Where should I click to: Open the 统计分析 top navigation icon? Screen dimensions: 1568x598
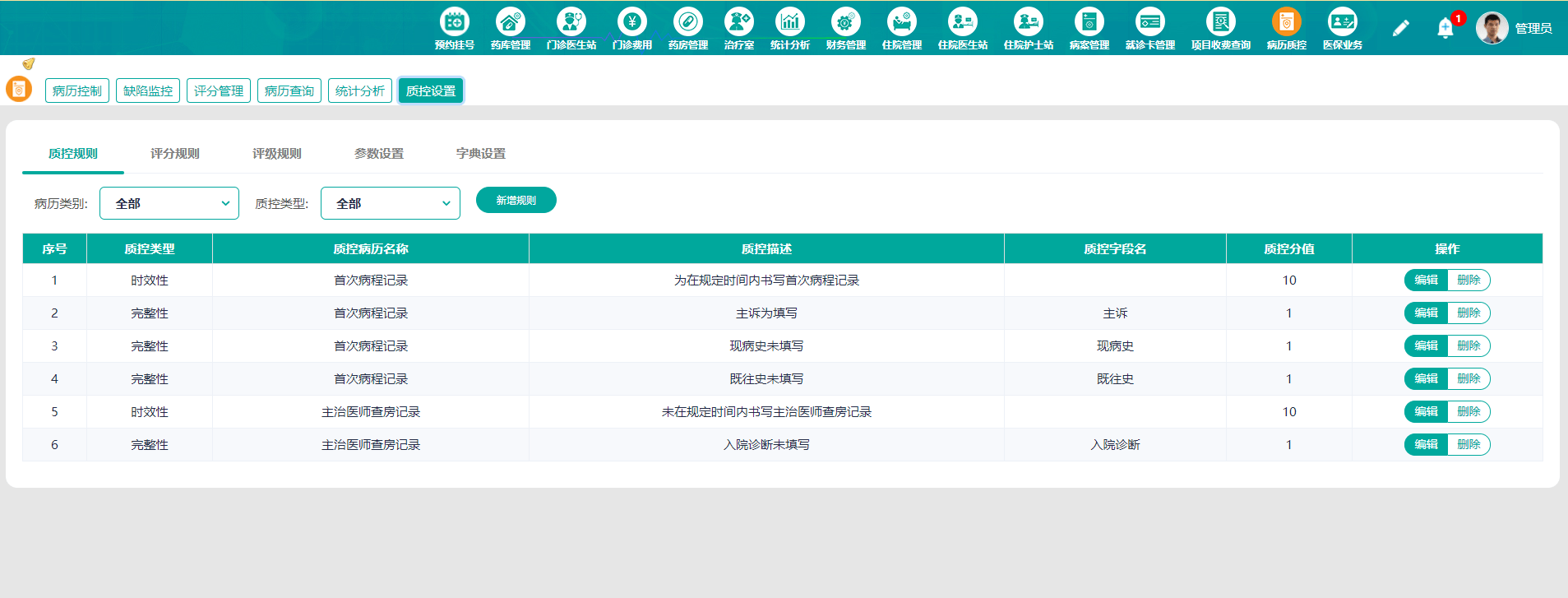coord(790,22)
